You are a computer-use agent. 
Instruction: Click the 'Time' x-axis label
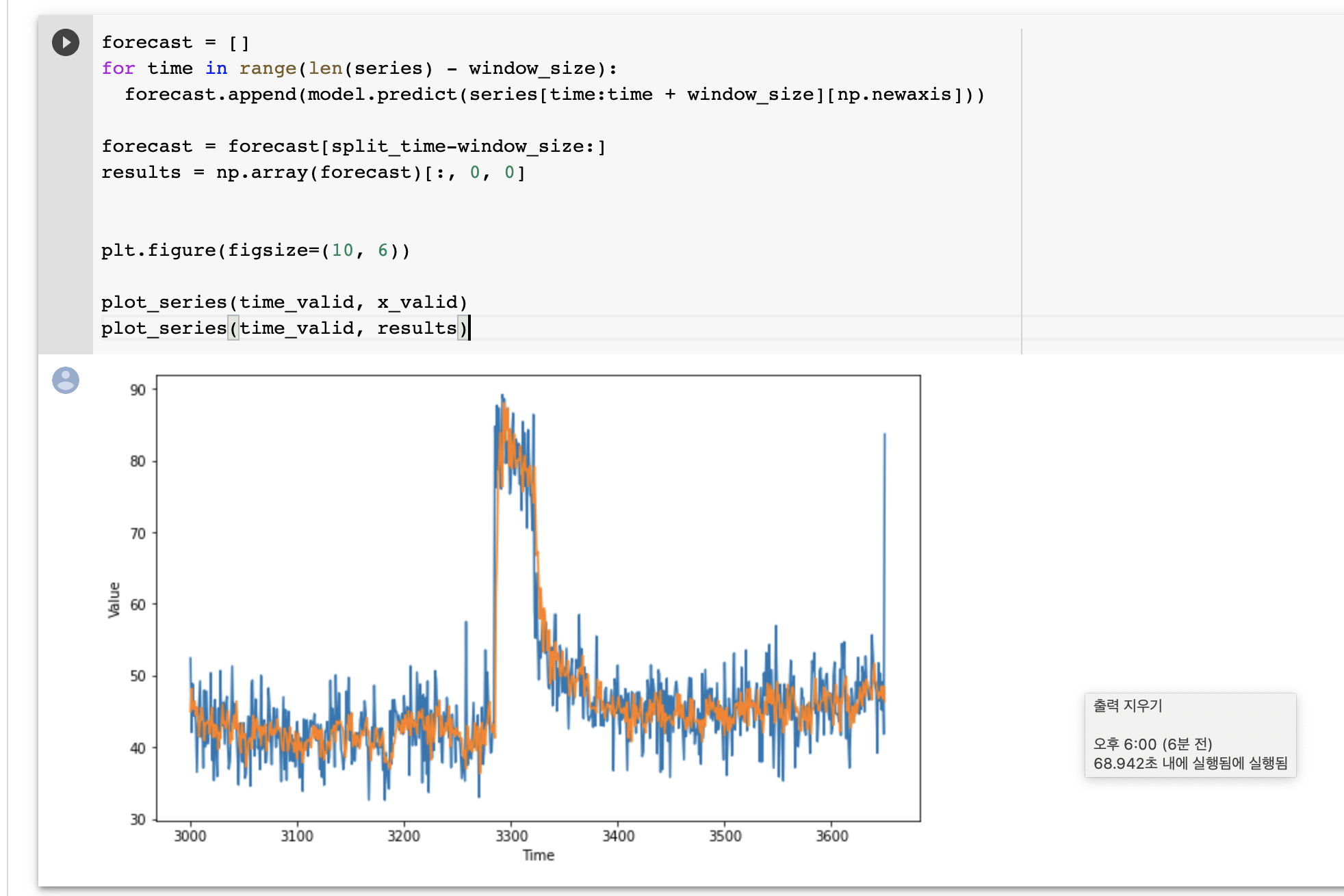pos(539,855)
